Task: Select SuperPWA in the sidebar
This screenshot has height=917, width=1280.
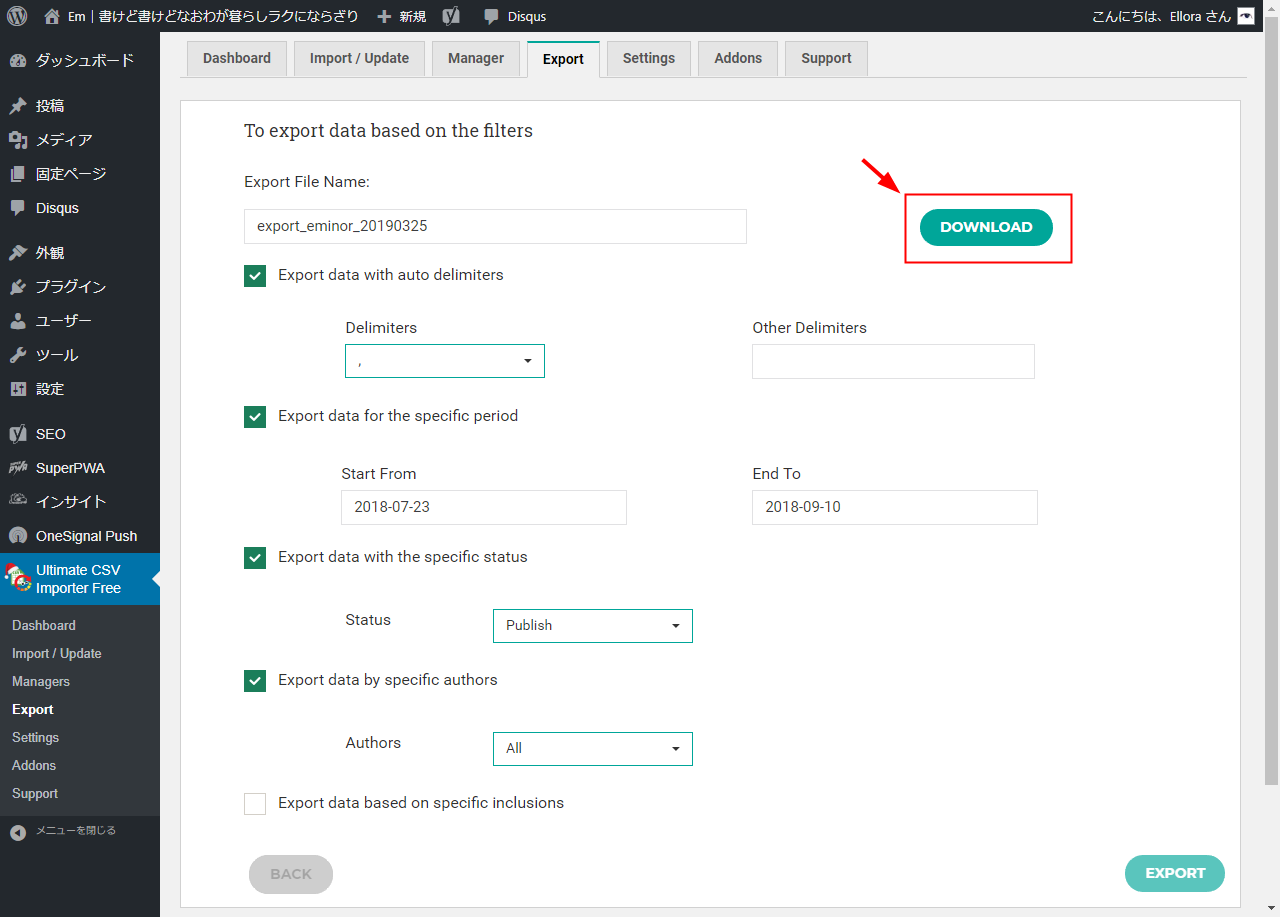Action: pos(80,468)
